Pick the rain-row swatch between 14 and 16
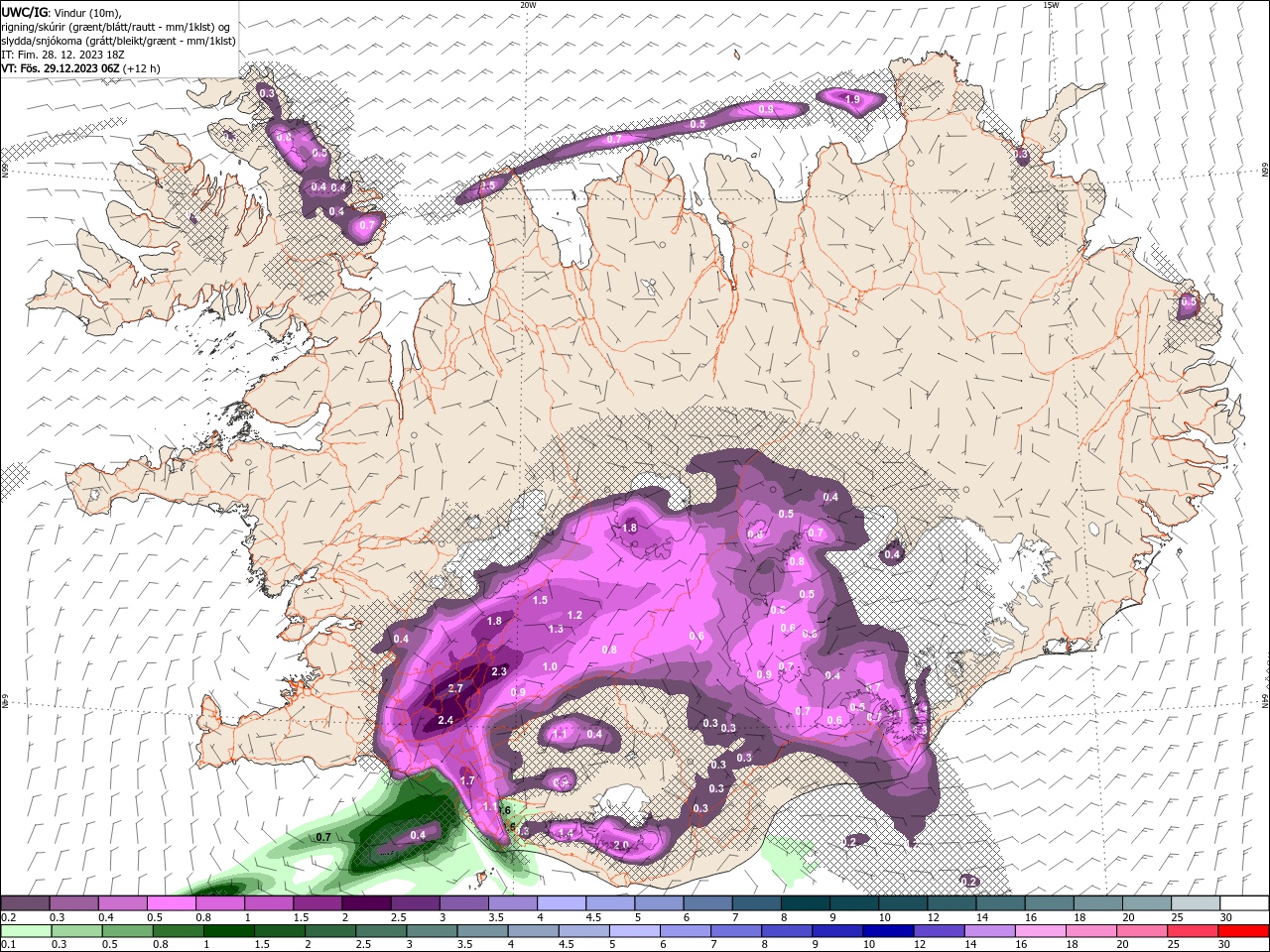 (x=988, y=931)
